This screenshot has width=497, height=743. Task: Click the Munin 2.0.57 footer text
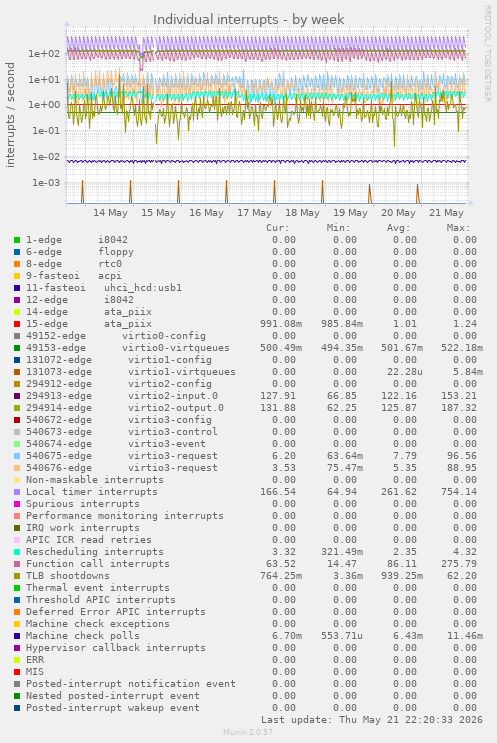click(x=248, y=732)
